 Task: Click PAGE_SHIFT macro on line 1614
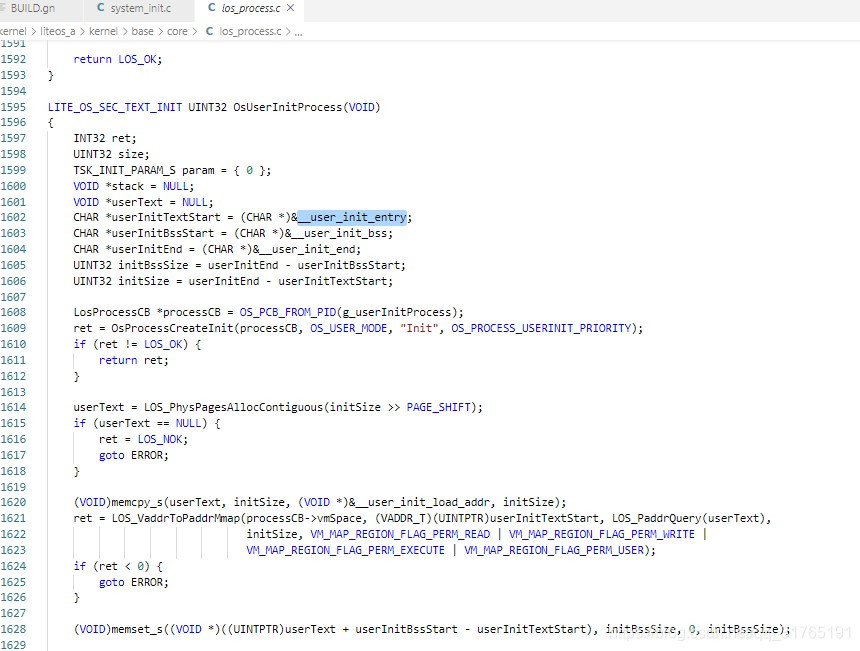click(438, 407)
